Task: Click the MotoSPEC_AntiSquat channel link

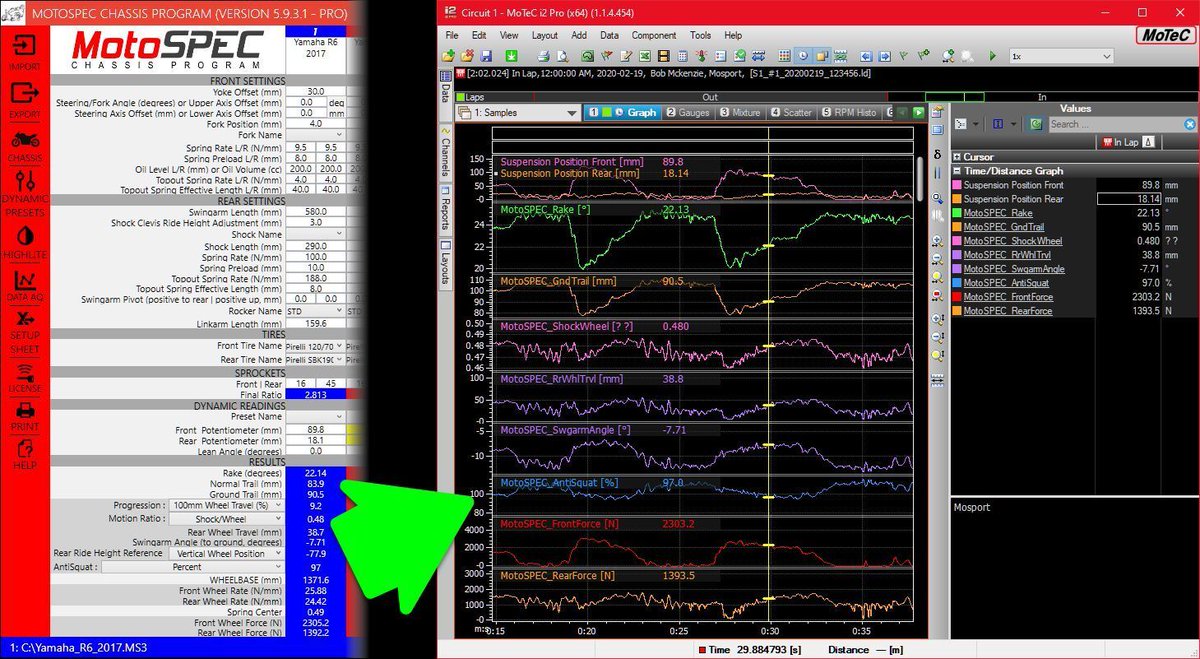Action: click(1005, 283)
